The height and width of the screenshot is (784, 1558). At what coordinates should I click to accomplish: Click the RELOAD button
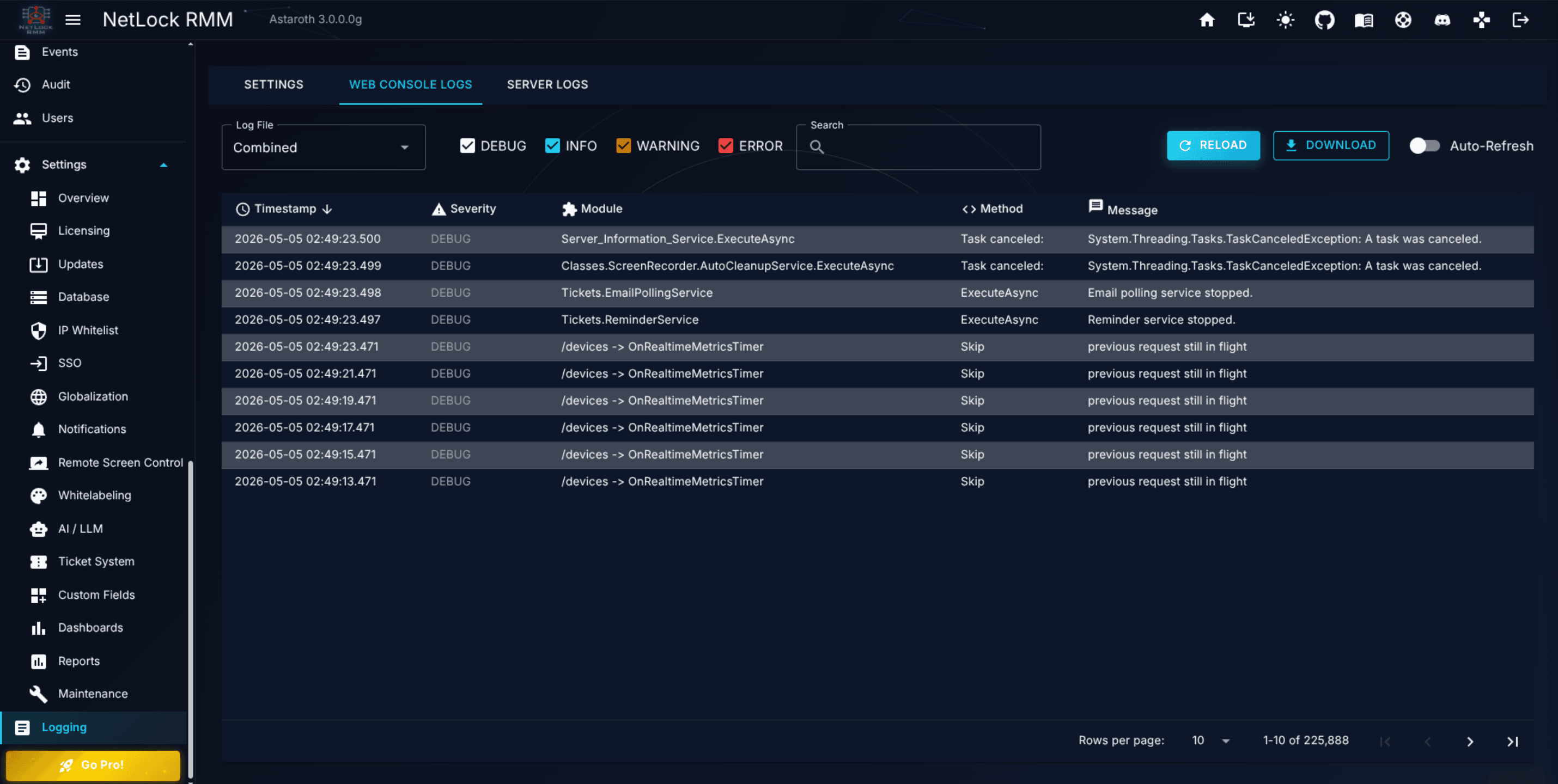point(1213,145)
